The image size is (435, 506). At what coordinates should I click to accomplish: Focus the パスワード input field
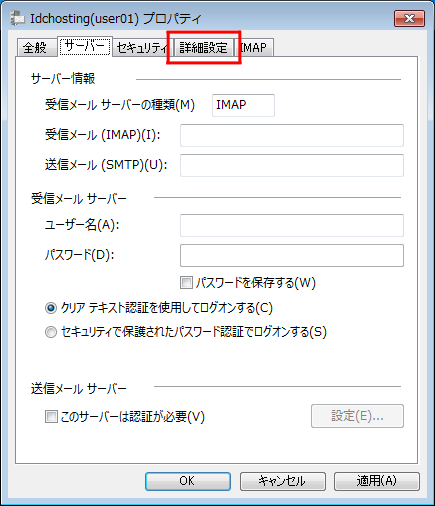(292, 255)
